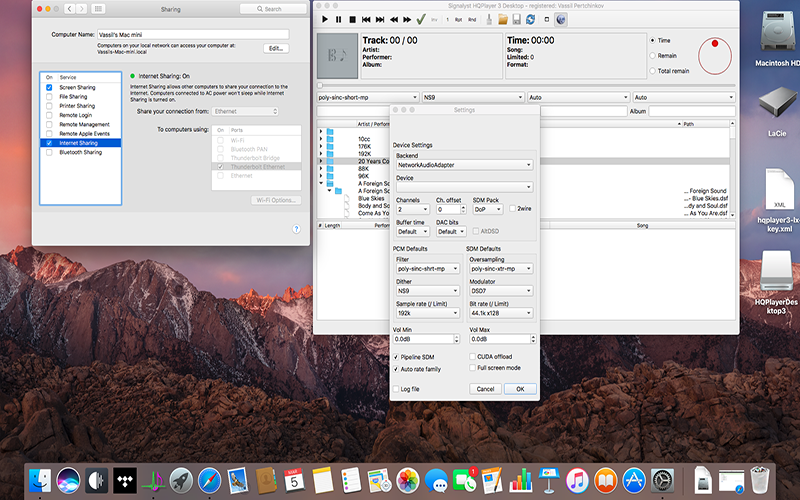Screen dimensions: 800x500
Task: Open the Bit rate 44.1k x128 dropdown
Action: click(501, 313)
